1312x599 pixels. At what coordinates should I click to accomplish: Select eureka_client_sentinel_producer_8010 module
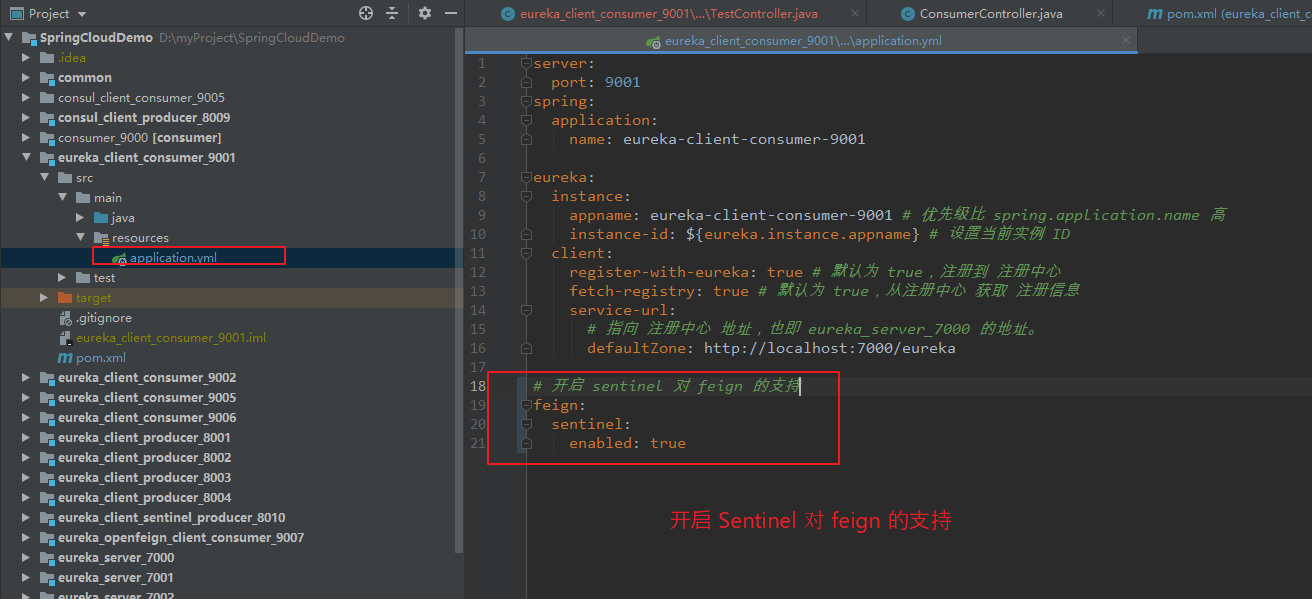171,518
